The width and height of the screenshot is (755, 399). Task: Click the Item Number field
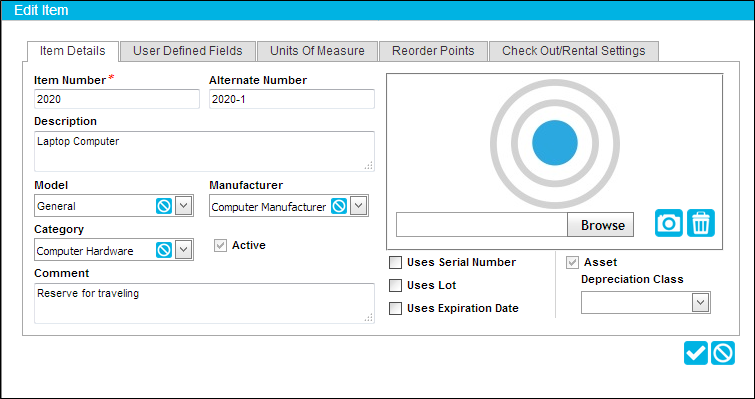[x=117, y=99]
